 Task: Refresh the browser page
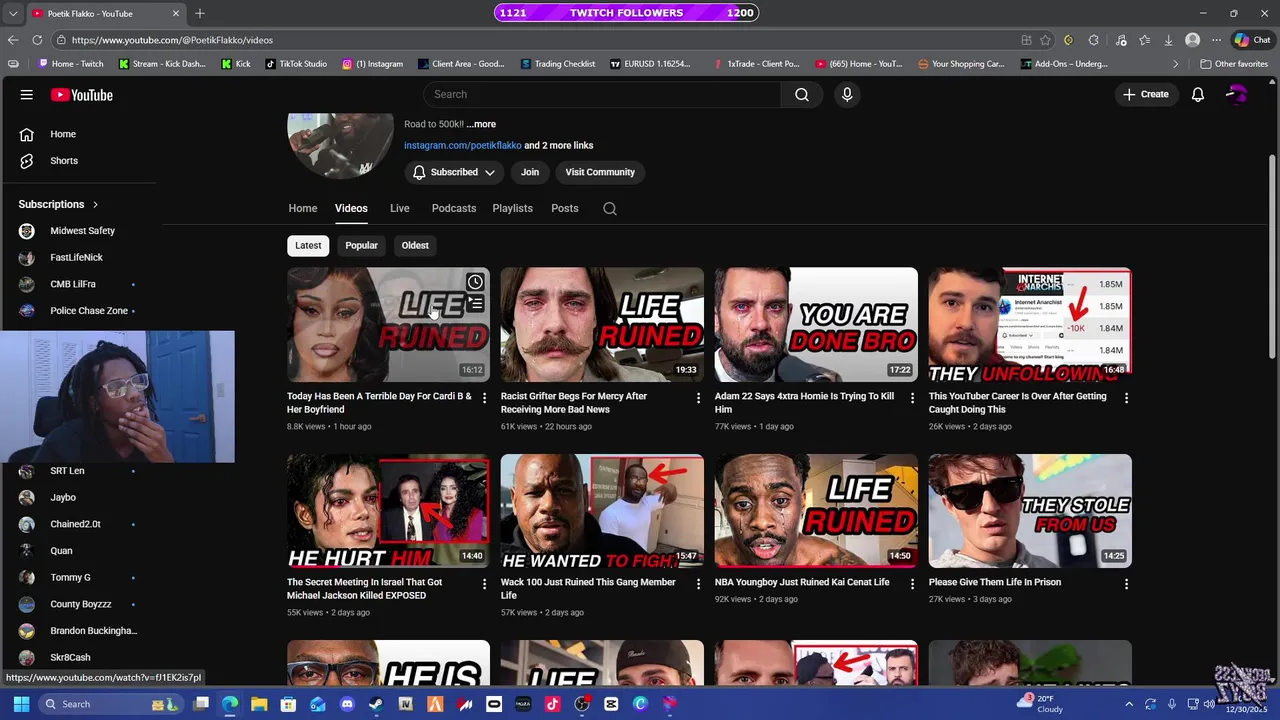[x=37, y=40]
